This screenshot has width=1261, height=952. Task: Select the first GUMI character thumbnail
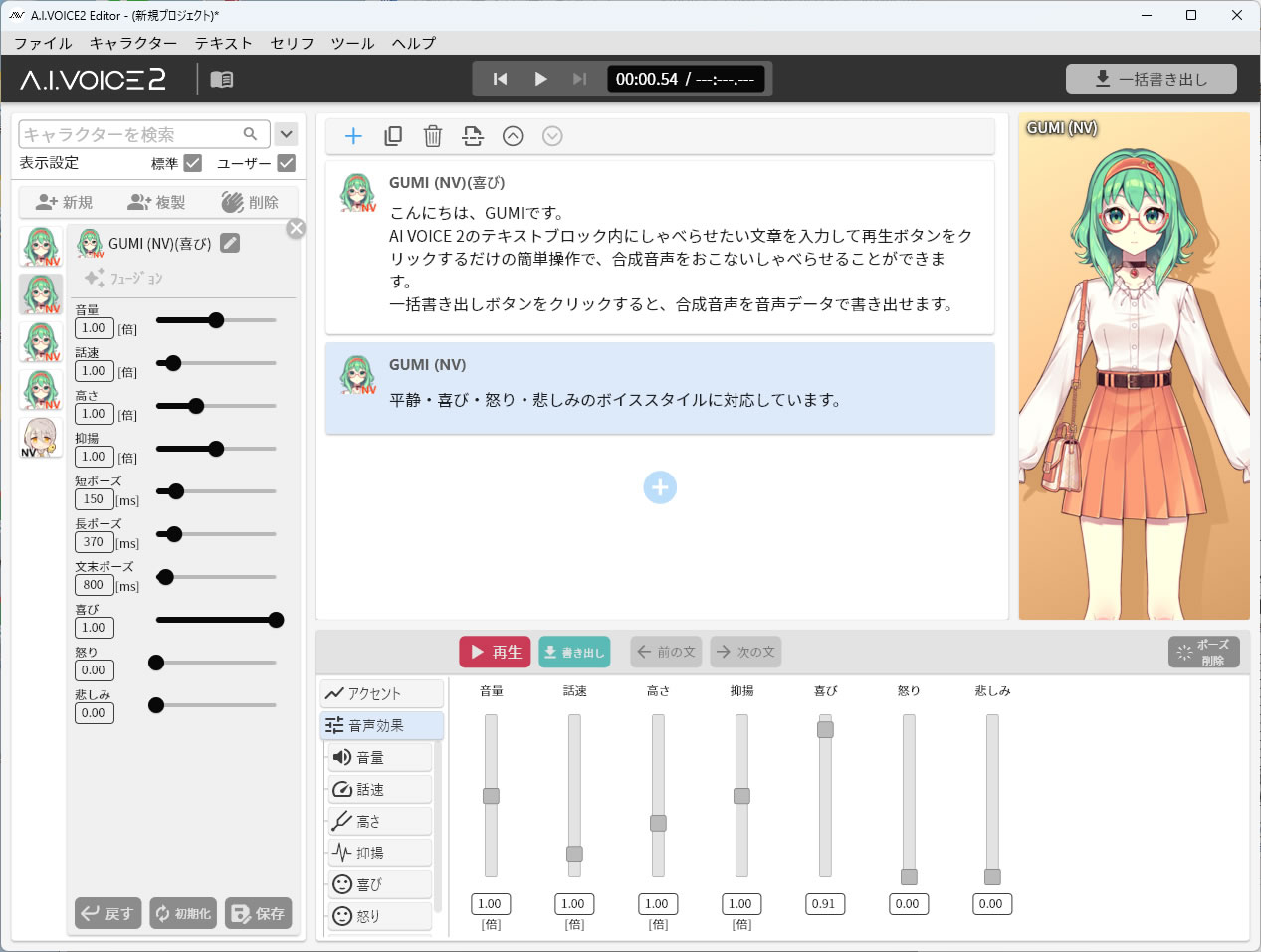pyautogui.click(x=41, y=247)
